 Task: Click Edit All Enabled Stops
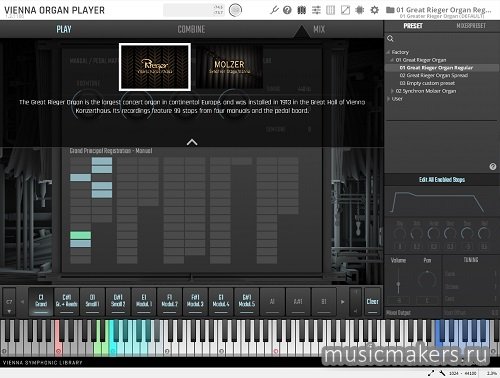point(442,180)
